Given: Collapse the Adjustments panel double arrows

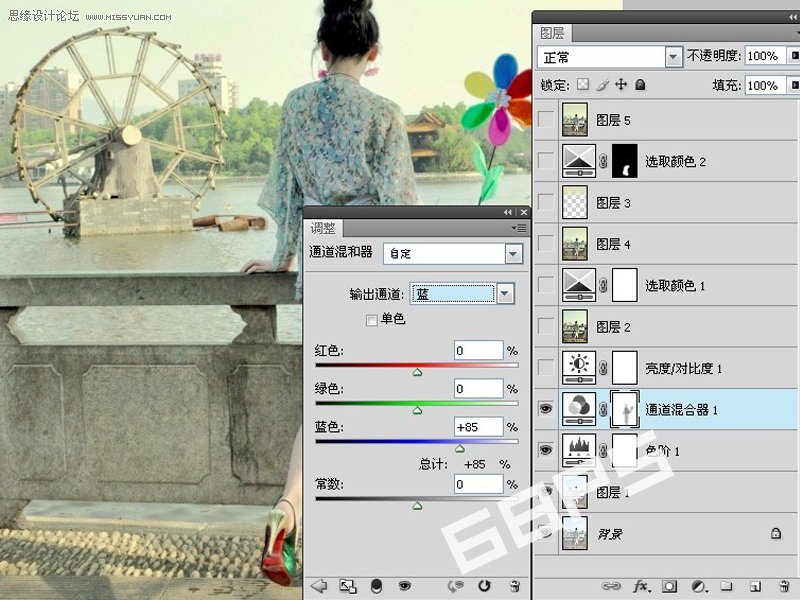Looking at the screenshot, I should 507,212.
